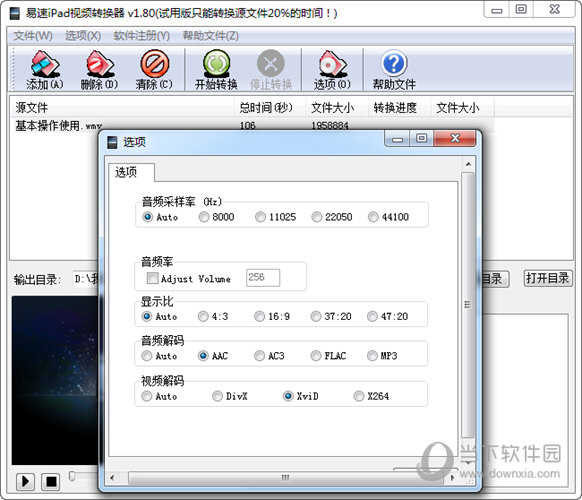Click the 清除(C) clear list icon
Screen dimensions: 582x500
point(154,71)
